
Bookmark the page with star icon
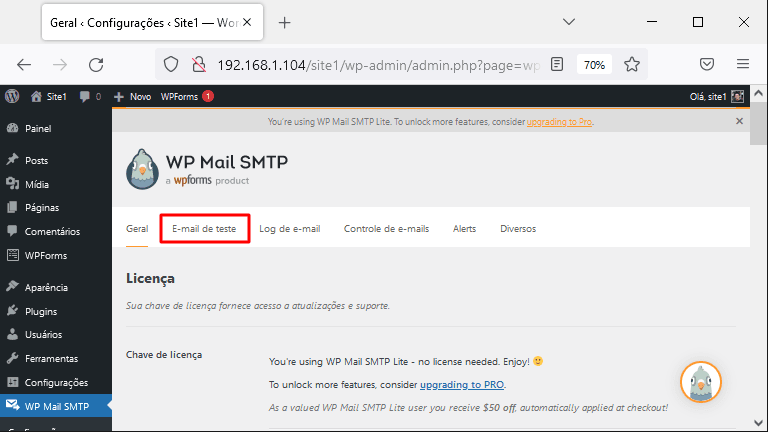(631, 64)
